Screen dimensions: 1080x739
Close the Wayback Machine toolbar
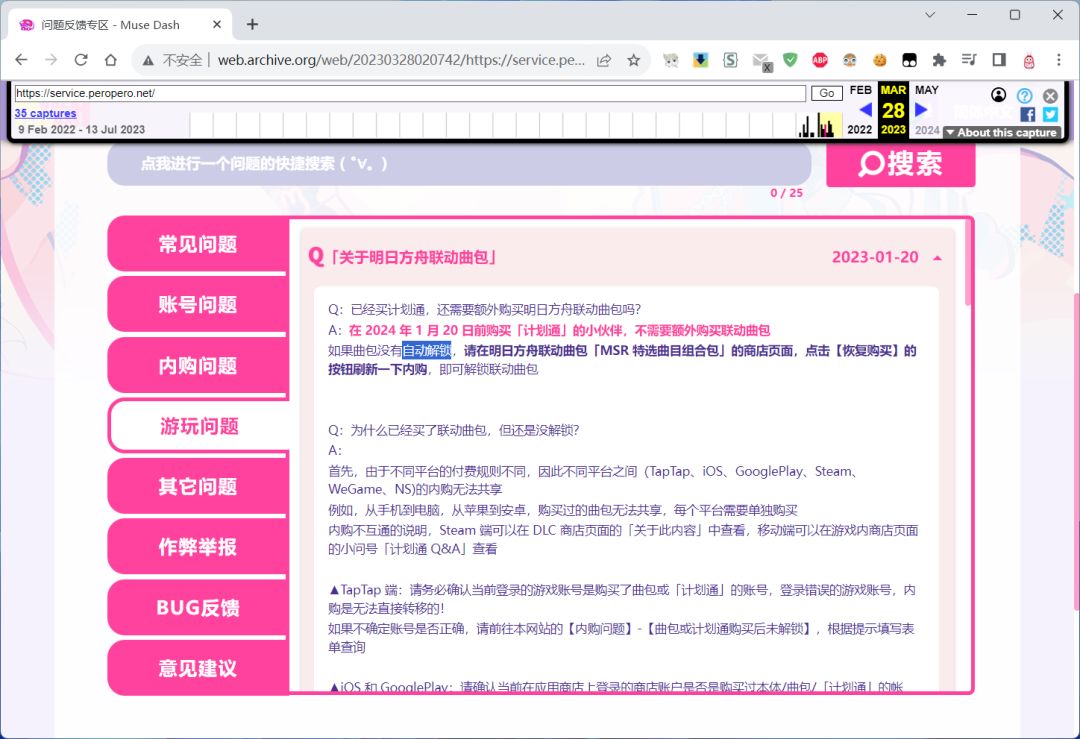pos(1050,96)
